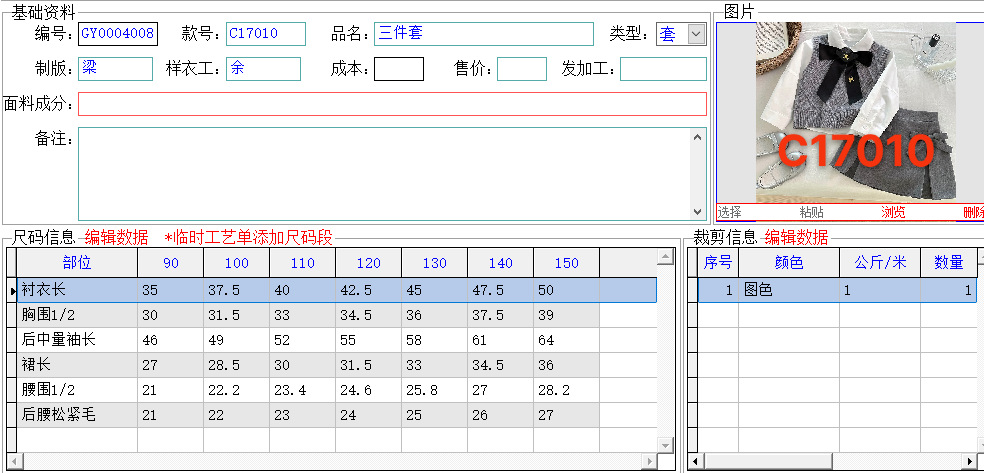Click 裁剪信息 horizontal scrollbar thumb

click(x=767, y=461)
